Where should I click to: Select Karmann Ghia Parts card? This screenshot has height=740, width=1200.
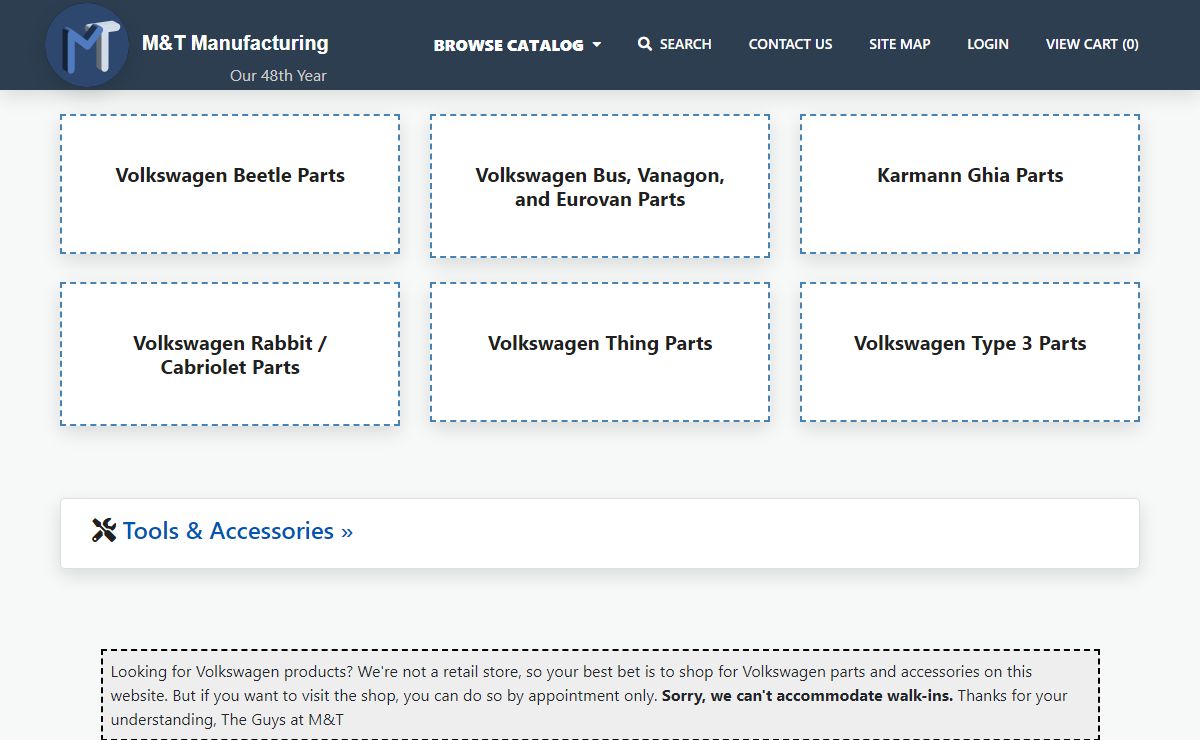970,184
